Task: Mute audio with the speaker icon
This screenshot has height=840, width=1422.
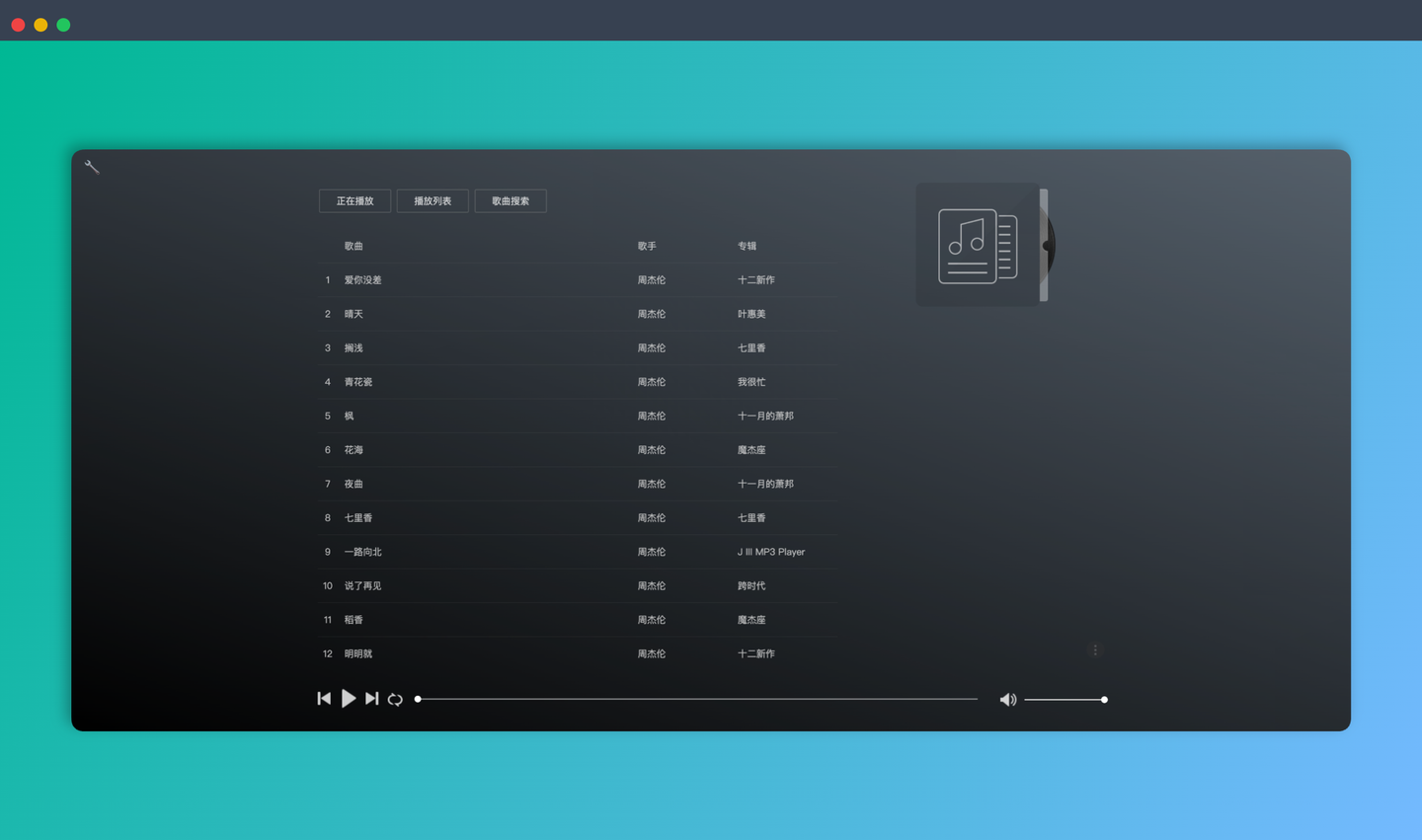Action: click(x=1007, y=700)
